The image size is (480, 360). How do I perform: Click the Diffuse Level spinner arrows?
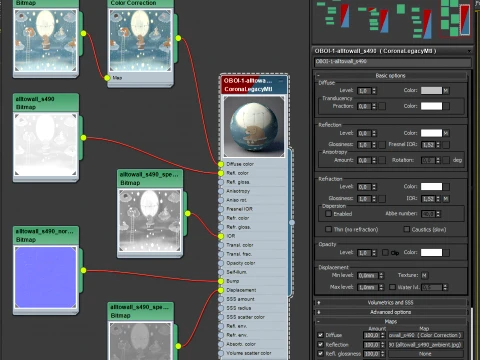374,91
